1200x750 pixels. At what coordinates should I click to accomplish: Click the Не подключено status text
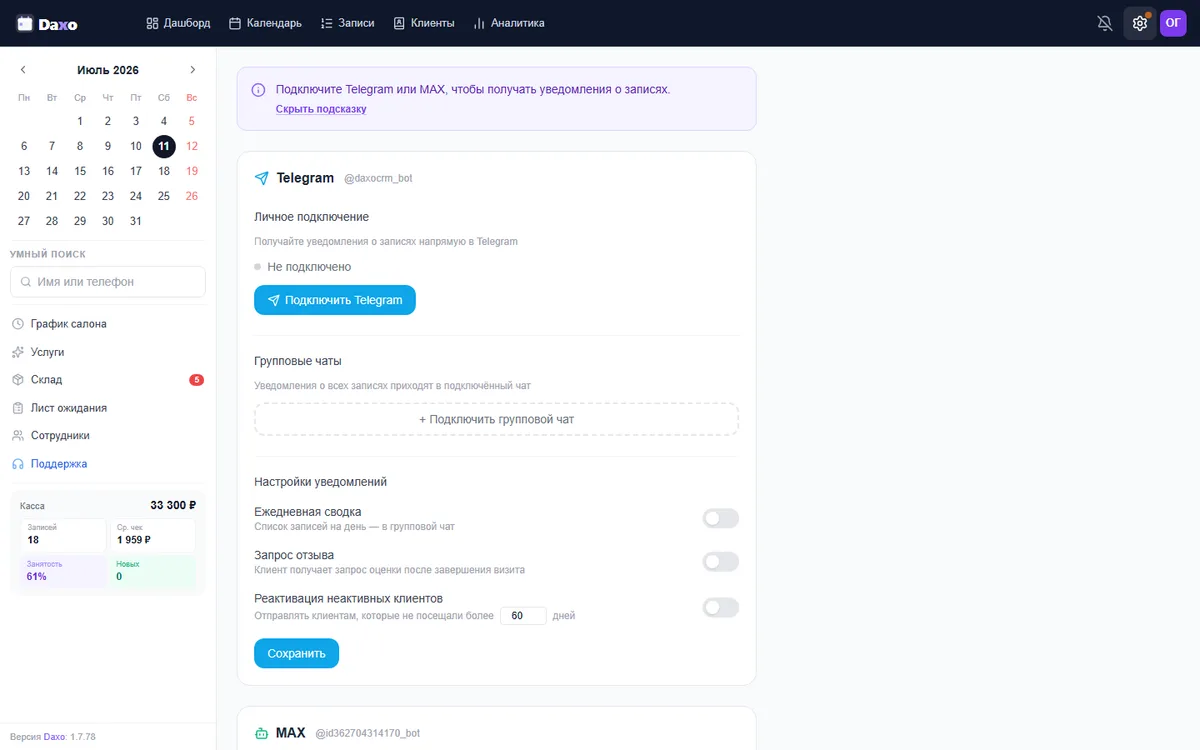coord(309,267)
